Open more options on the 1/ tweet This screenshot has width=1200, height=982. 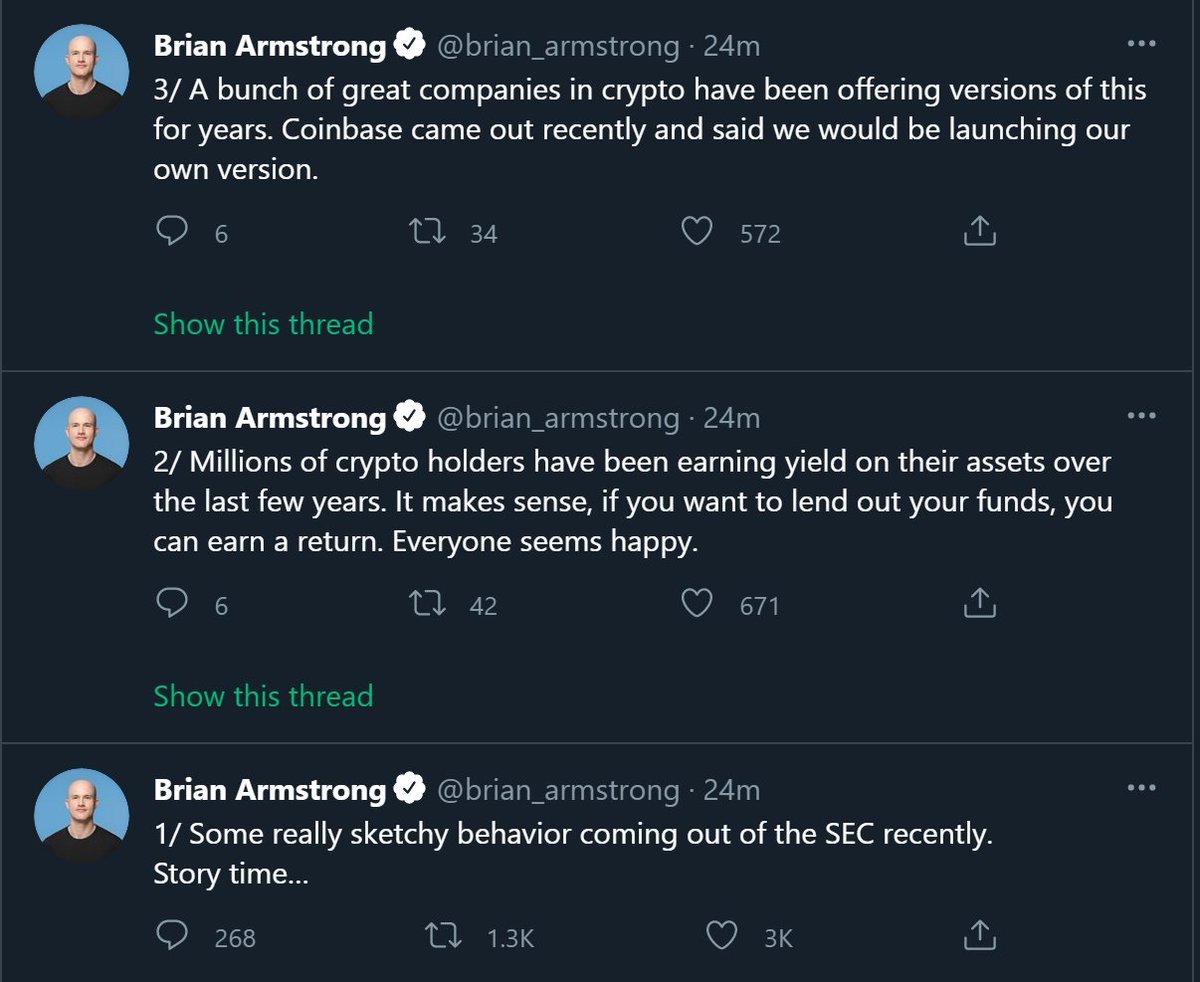[1141, 788]
